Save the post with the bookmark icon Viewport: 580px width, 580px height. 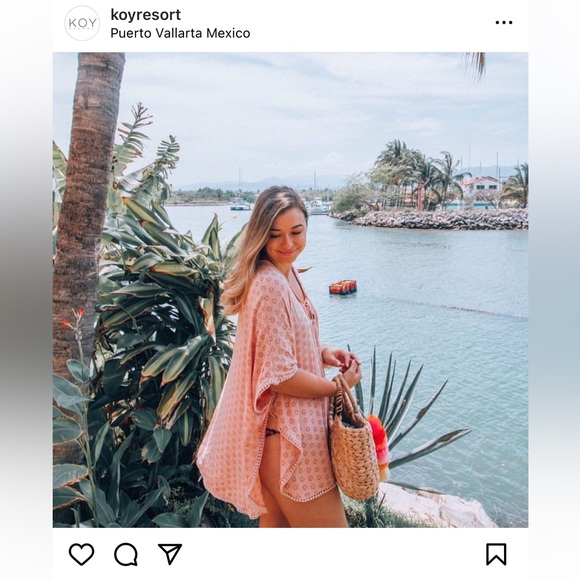(496, 554)
